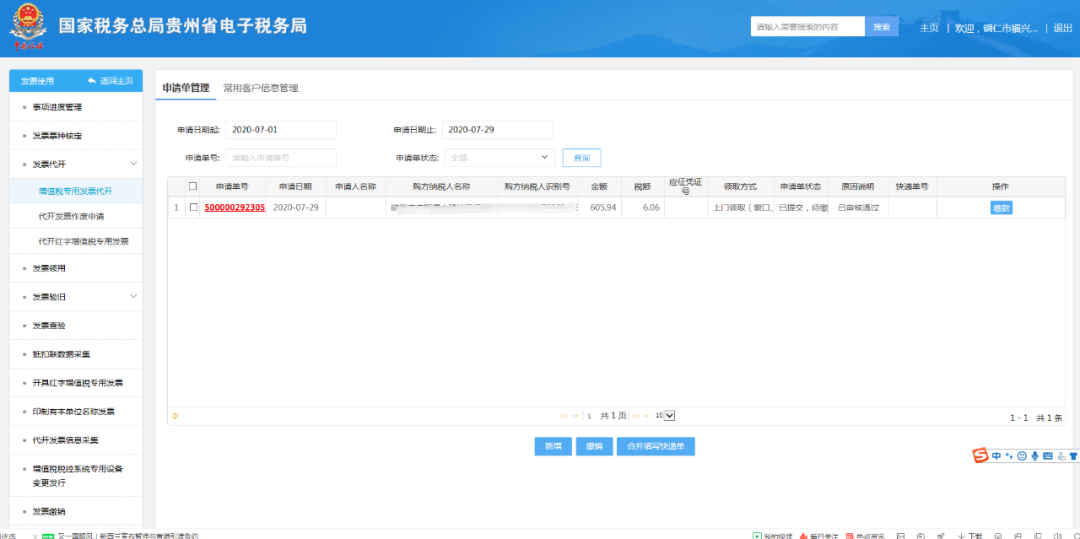Click the 搜索 button in the header
Screen dimensions: 1080x539
[882, 27]
